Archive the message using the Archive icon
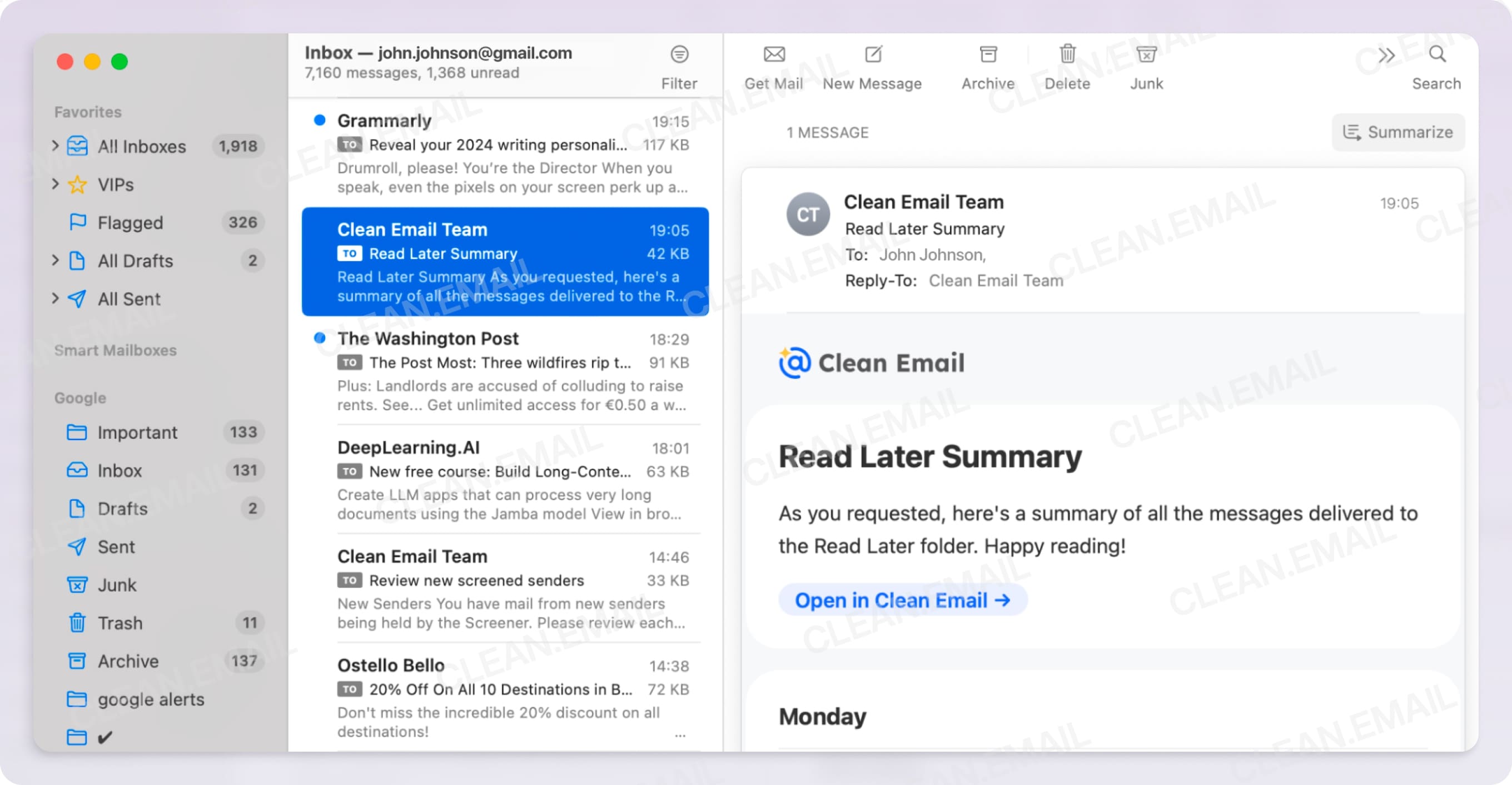The image size is (1512, 785). 988,56
